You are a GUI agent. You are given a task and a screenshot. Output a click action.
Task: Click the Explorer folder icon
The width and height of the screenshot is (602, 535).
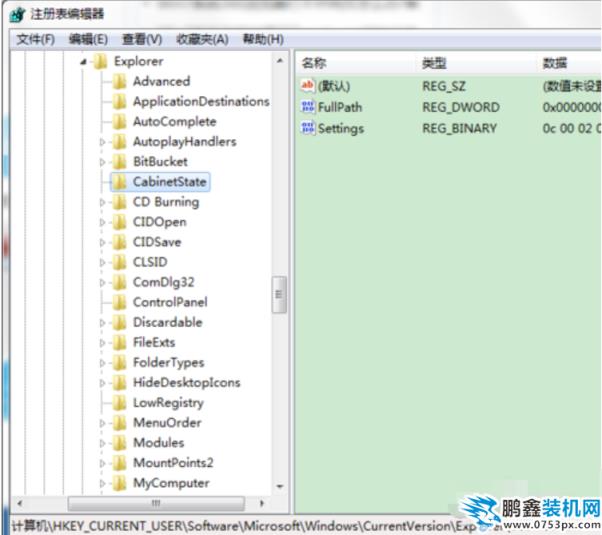tap(101, 61)
